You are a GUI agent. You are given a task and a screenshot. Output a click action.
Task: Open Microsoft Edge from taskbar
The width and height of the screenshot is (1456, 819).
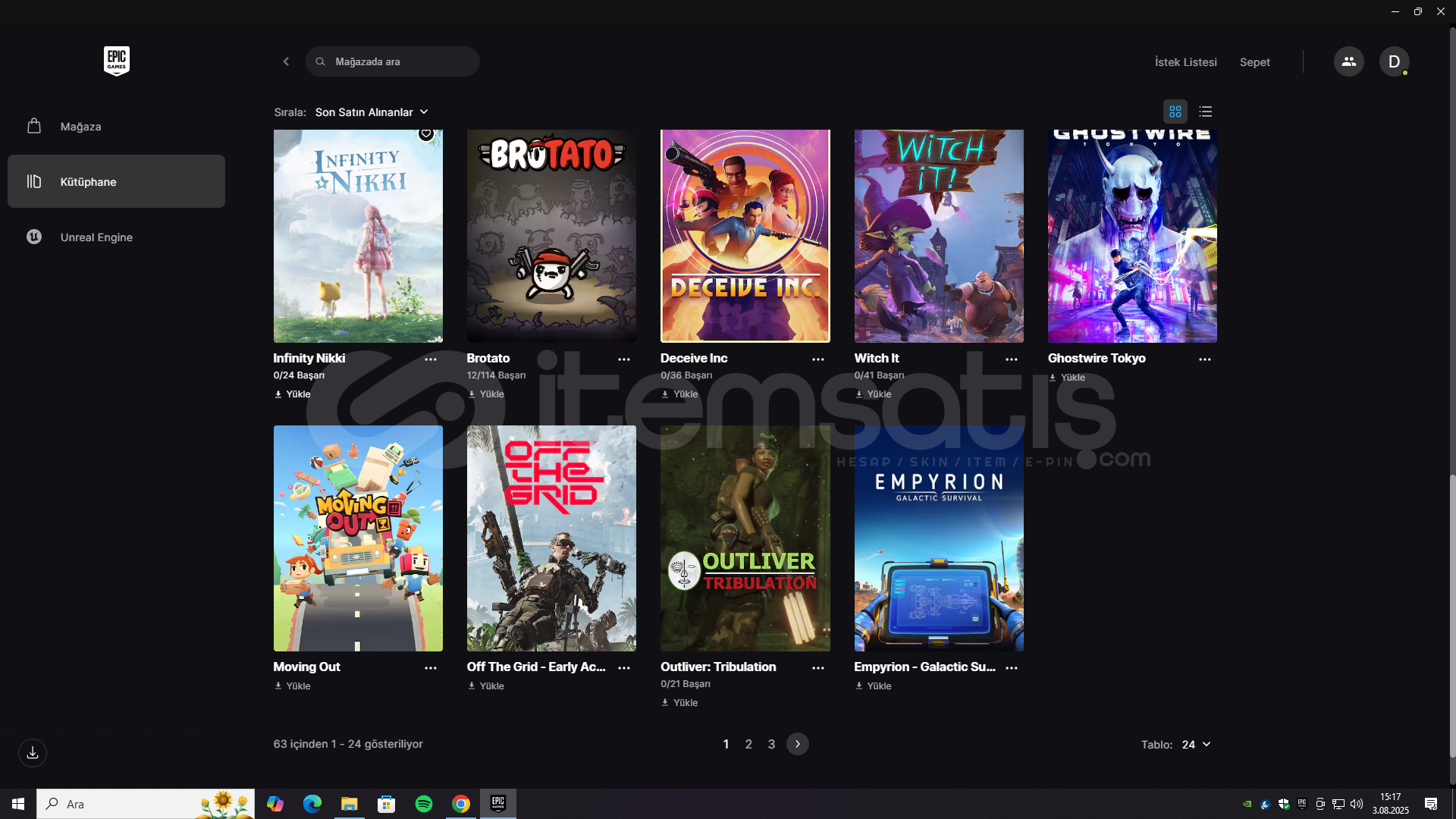tap(312, 804)
